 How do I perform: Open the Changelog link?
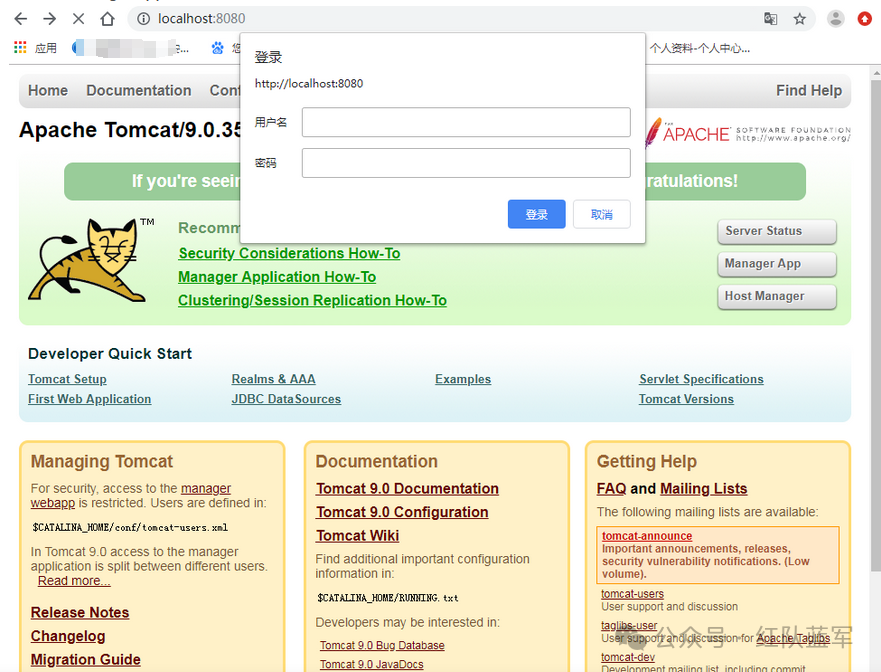coord(68,636)
